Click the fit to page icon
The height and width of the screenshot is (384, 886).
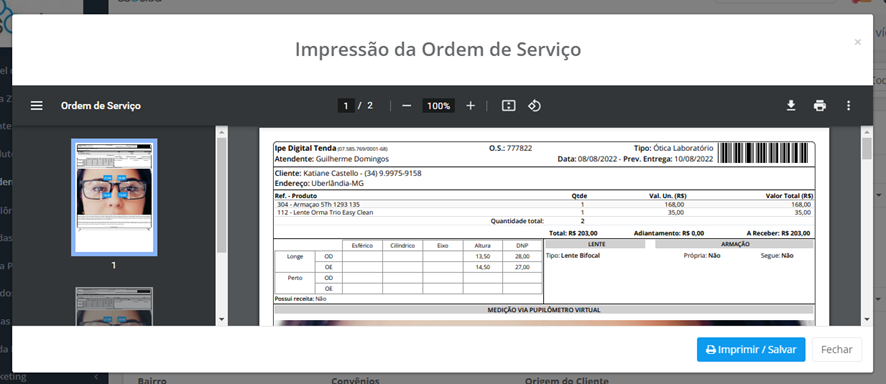pyautogui.click(x=509, y=106)
